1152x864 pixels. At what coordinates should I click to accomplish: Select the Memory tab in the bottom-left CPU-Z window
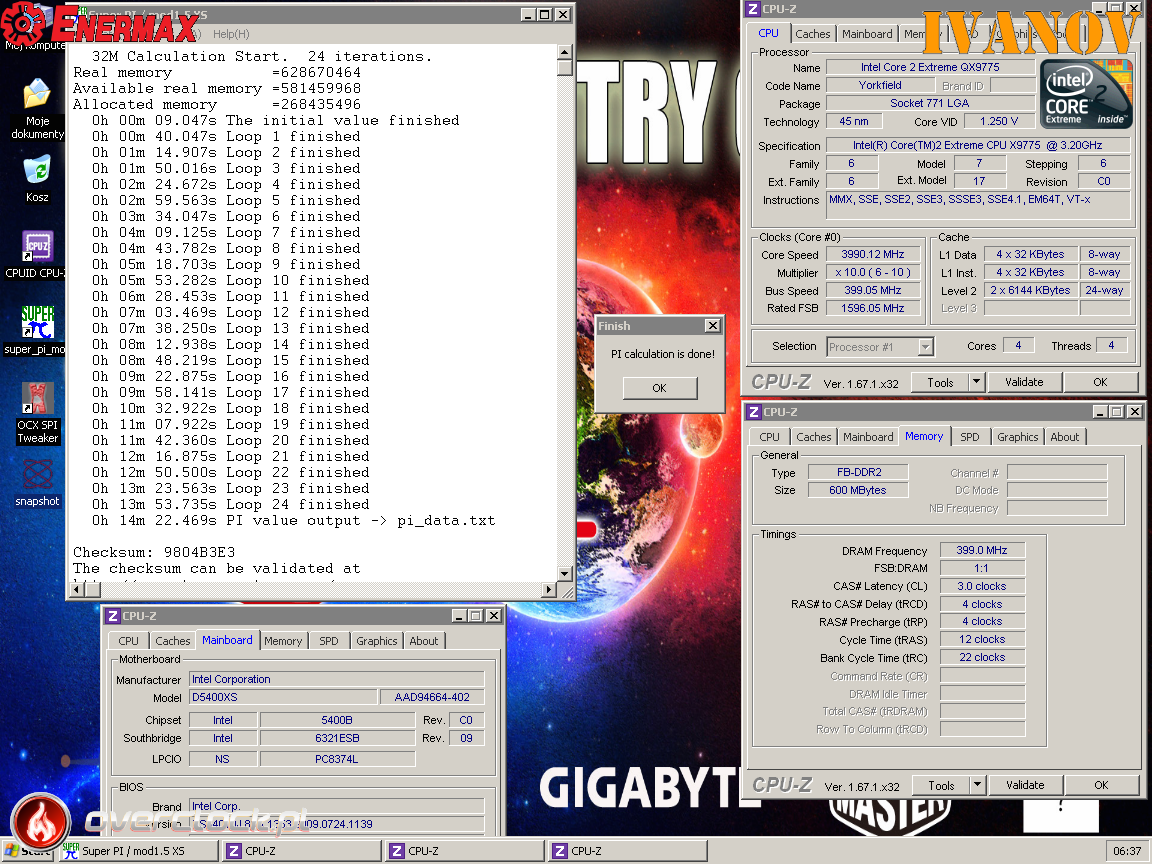(283, 641)
